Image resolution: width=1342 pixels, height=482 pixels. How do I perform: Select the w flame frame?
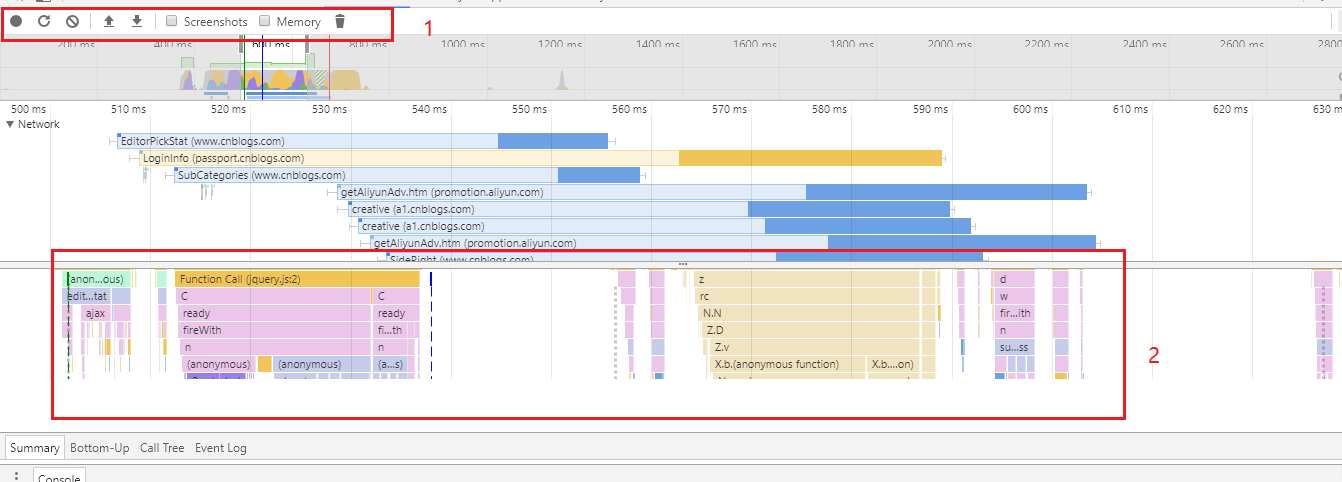click(x=1016, y=296)
